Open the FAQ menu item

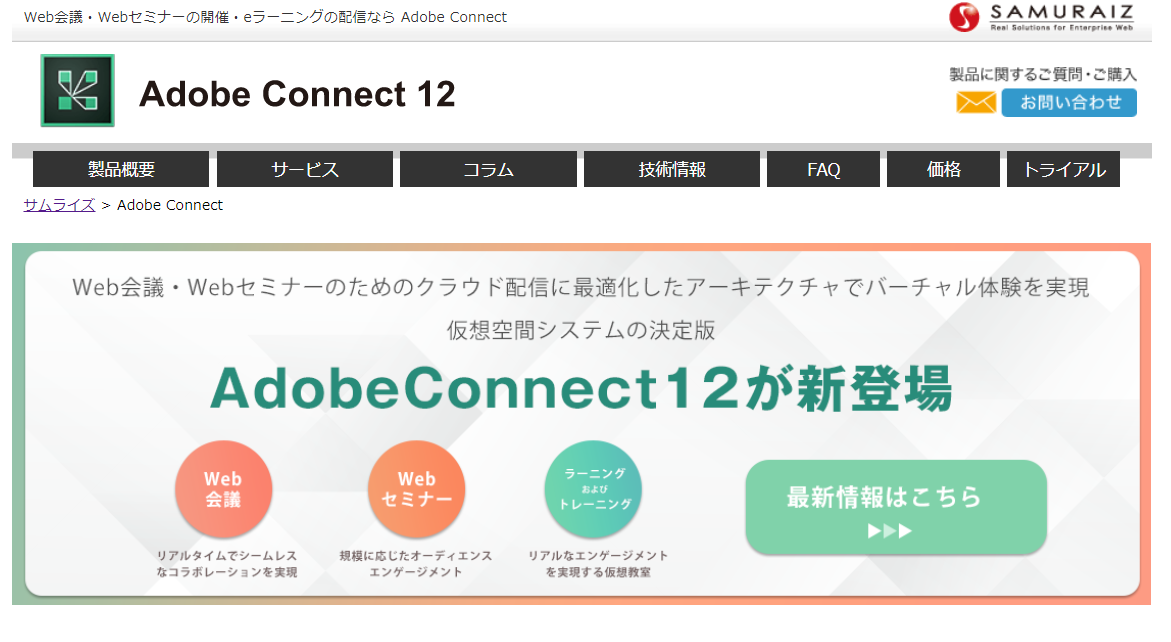point(824,169)
